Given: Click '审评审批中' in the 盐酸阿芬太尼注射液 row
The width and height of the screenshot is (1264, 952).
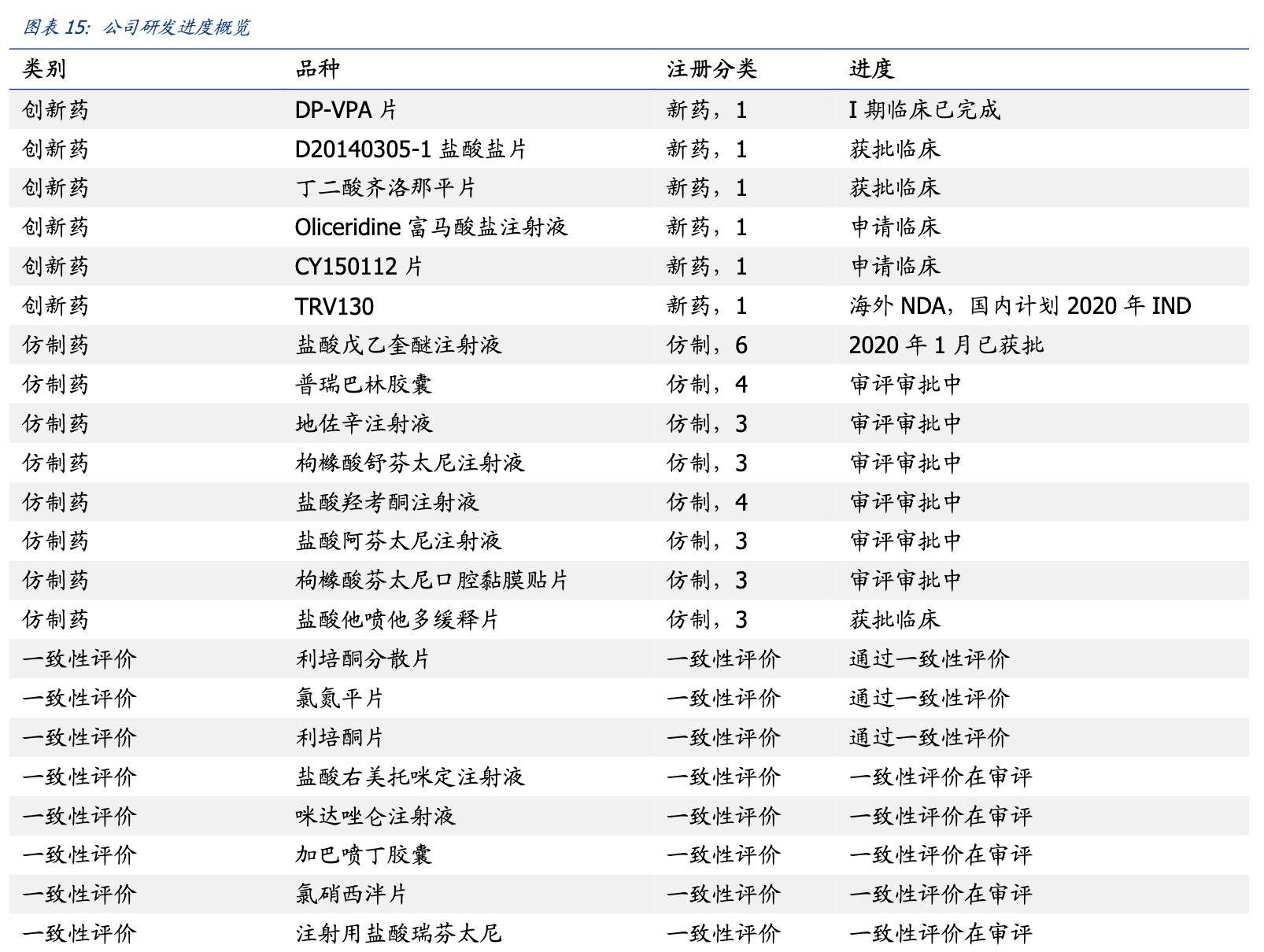Looking at the screenshot, I should click(x=906, y=541).
